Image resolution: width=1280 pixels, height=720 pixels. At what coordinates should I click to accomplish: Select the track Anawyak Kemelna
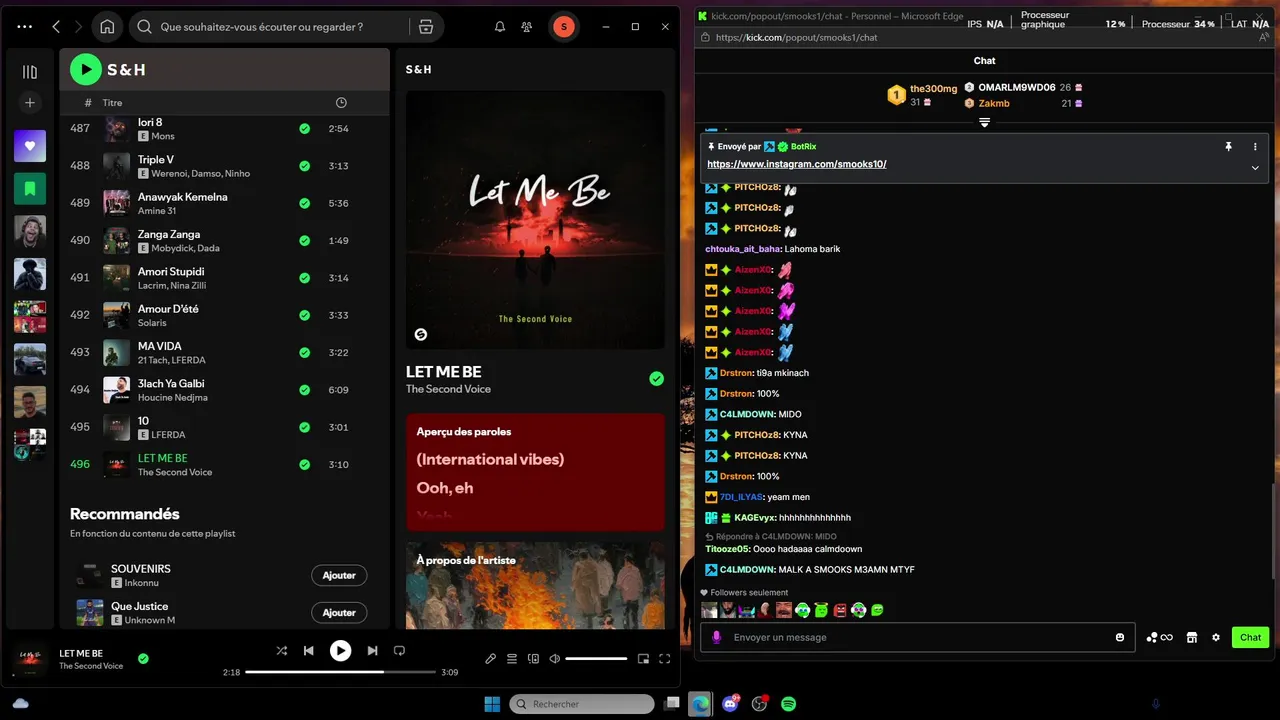[x=183, y=197]
